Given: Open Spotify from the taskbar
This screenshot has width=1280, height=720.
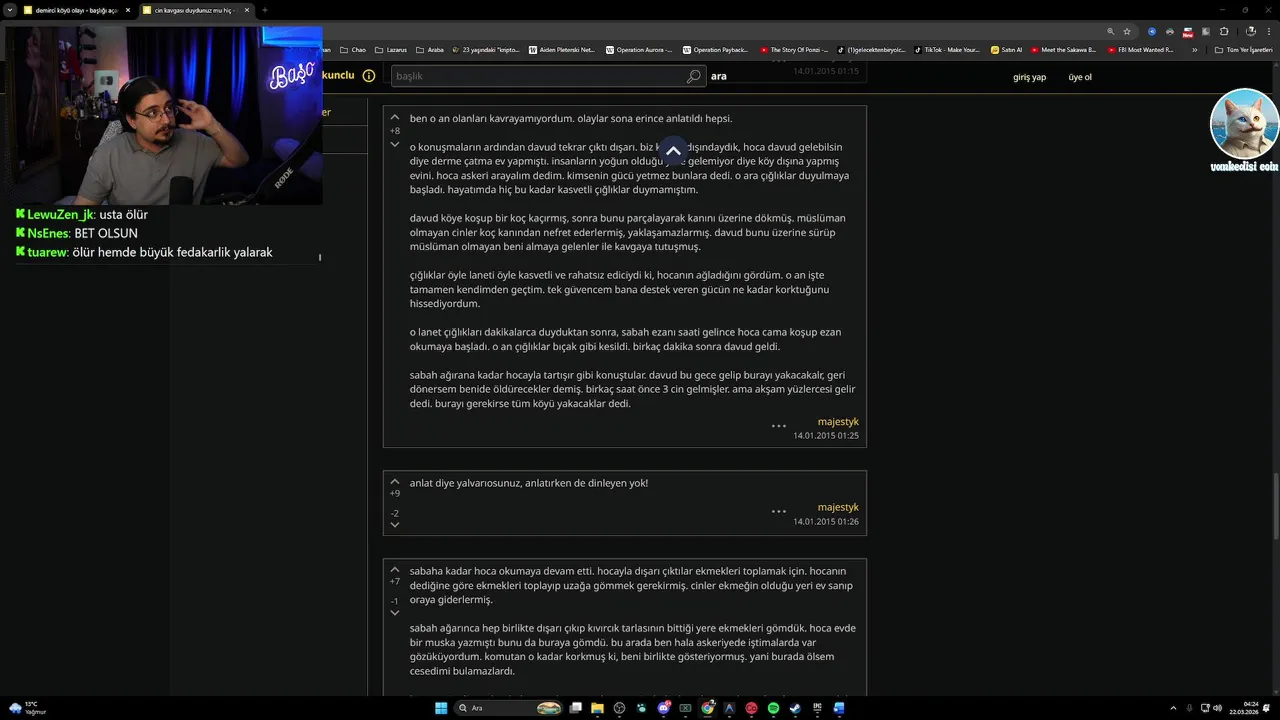Looking at the screenshot, I should point(773,708).
